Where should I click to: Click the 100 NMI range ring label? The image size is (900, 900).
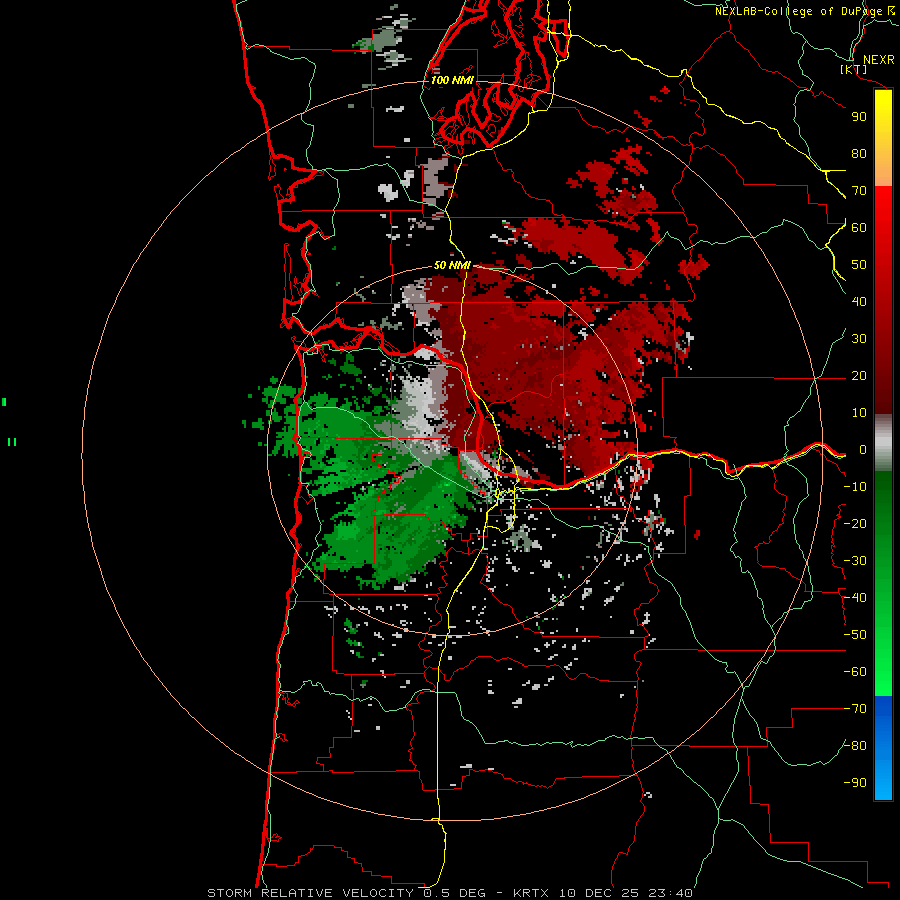point(452,80)
